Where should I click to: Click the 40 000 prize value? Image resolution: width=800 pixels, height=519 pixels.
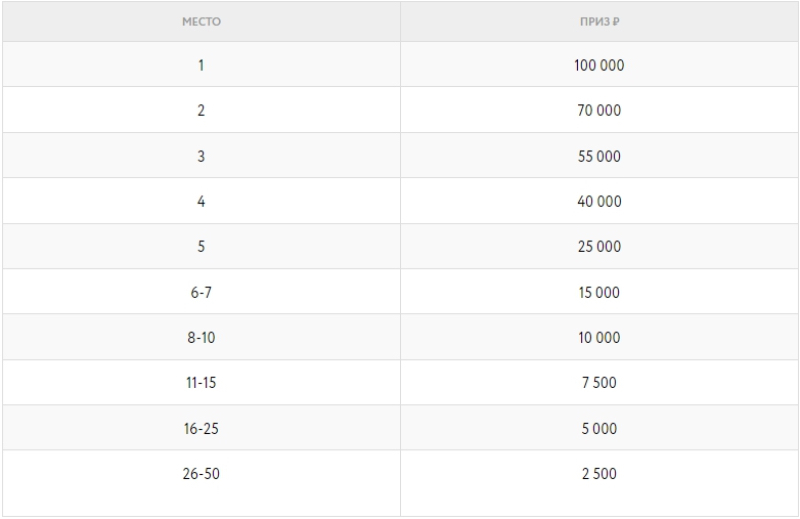click(599, 201)
